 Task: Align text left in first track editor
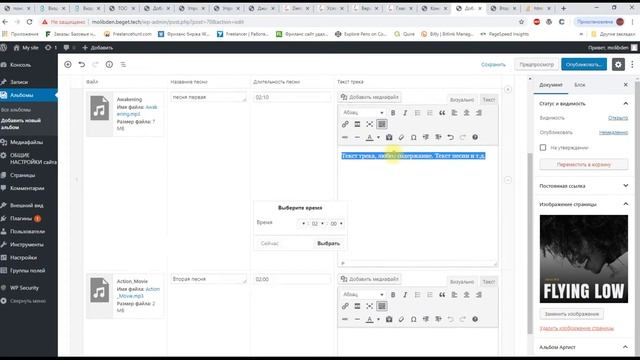454,113
